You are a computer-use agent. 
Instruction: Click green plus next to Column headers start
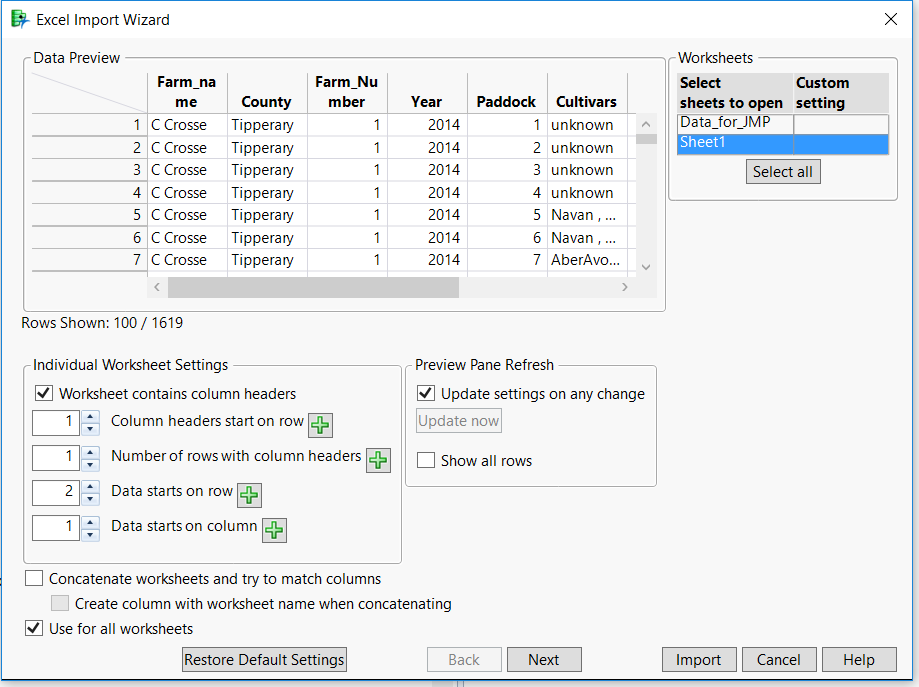coord(320,425)
